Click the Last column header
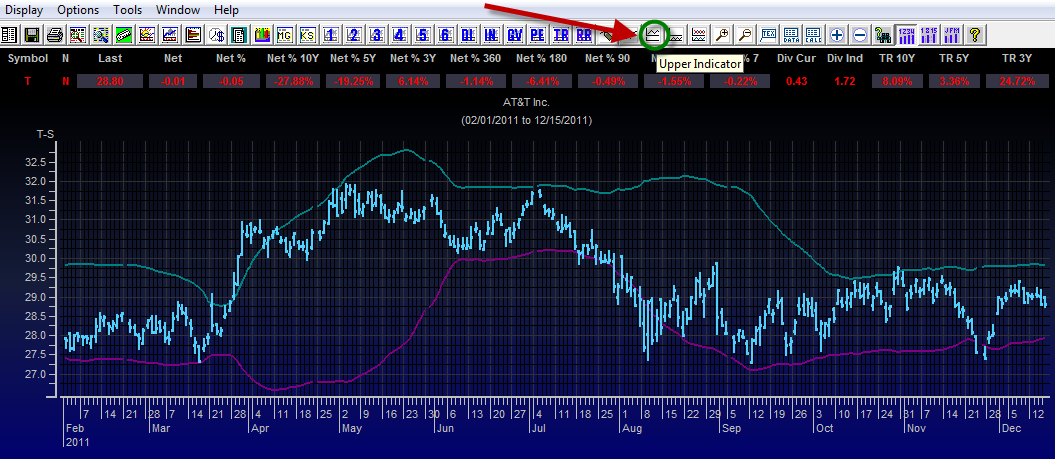Image resolution: width=1055 pixels, height=459 pixels. [x=110, y=59]
